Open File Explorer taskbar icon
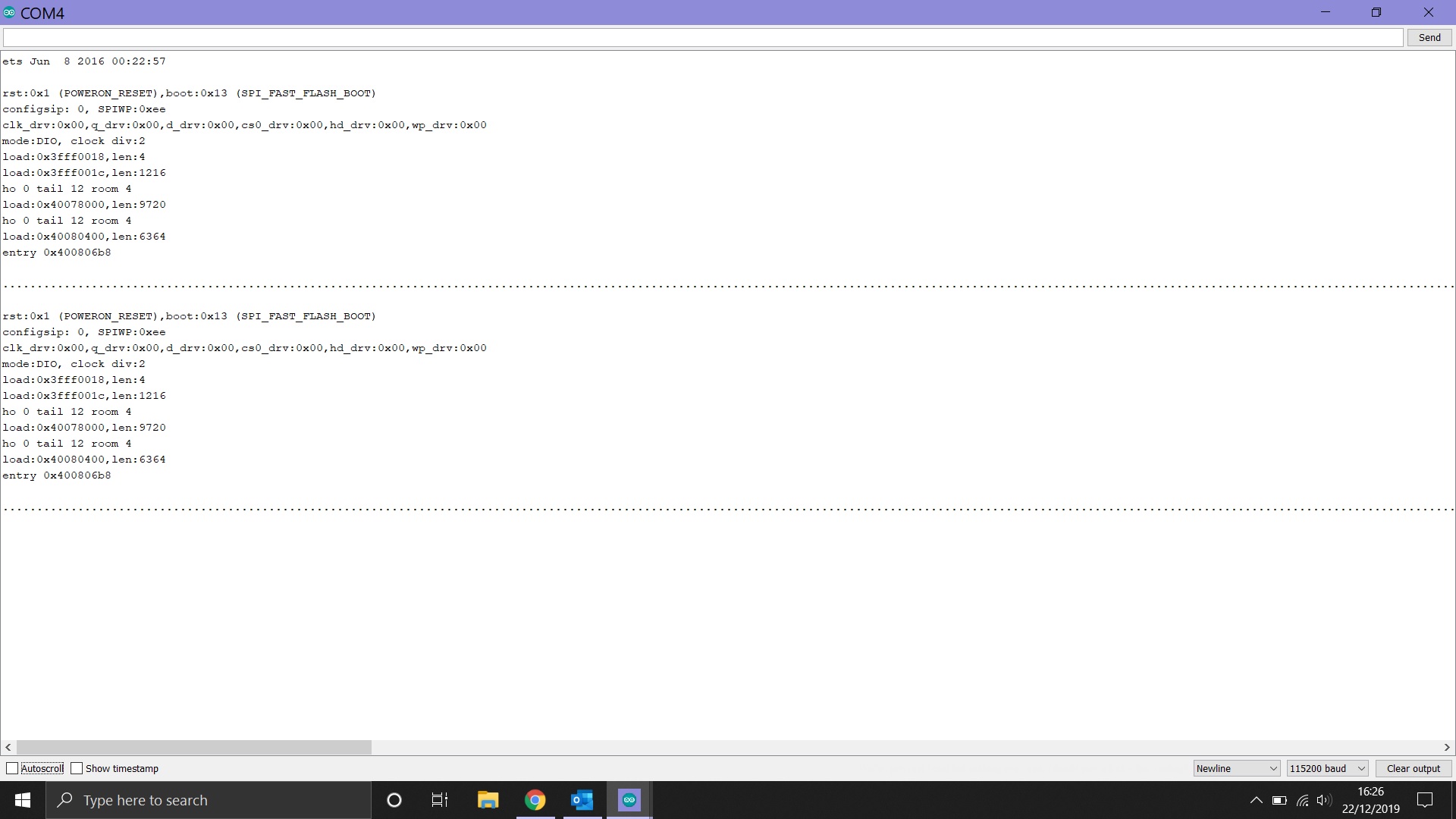1456x819 pixels. tap(488, 799)
